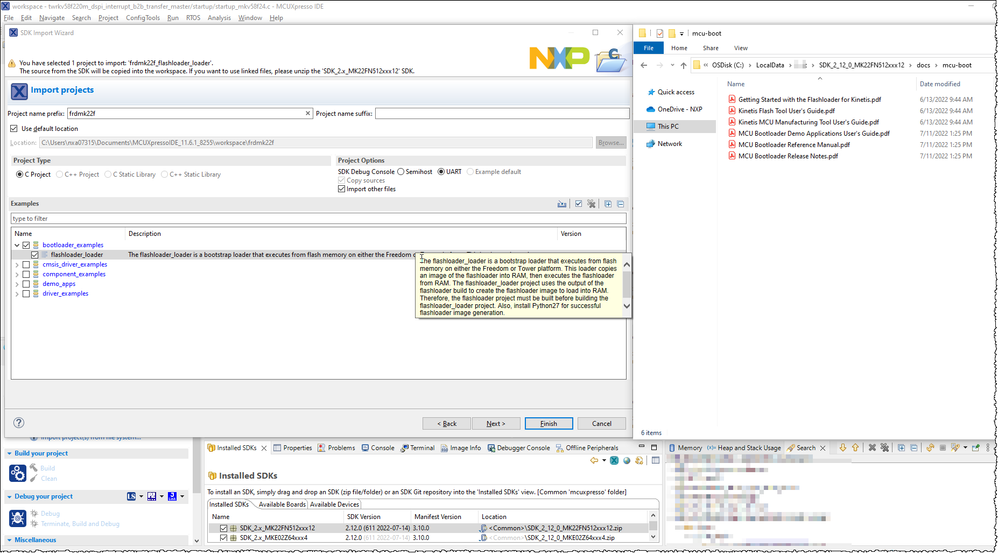Toggle Use default location checkbox

tap(14, 129)
